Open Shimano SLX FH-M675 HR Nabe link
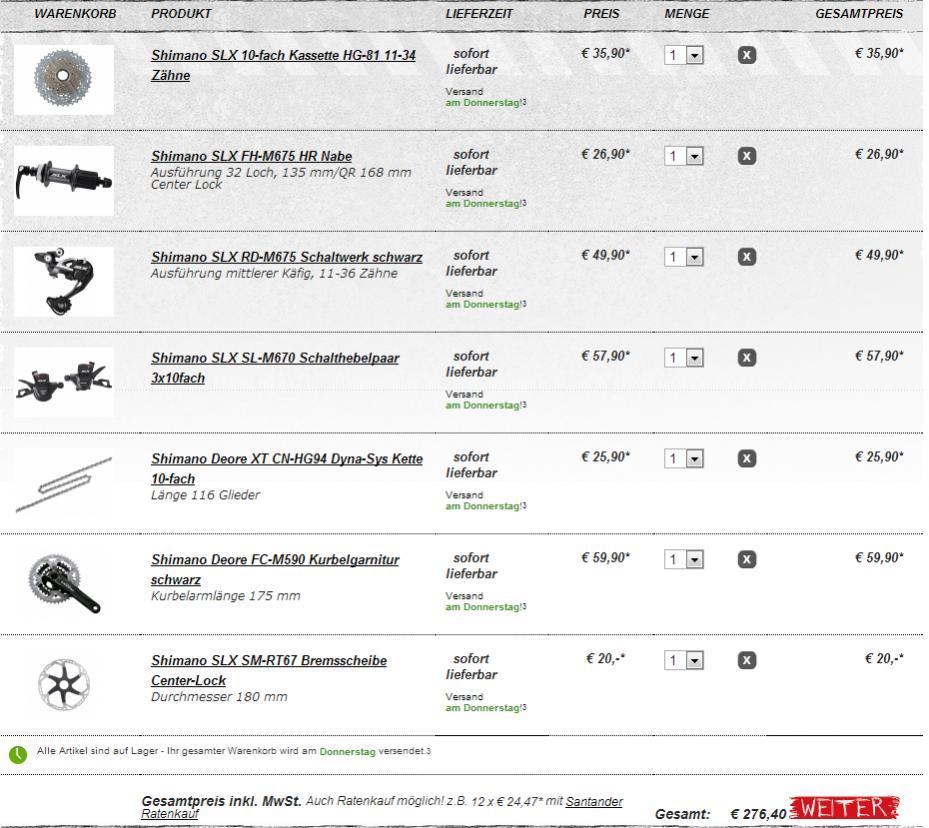Screen dimensions: 929x828 [x=251, y=156]
